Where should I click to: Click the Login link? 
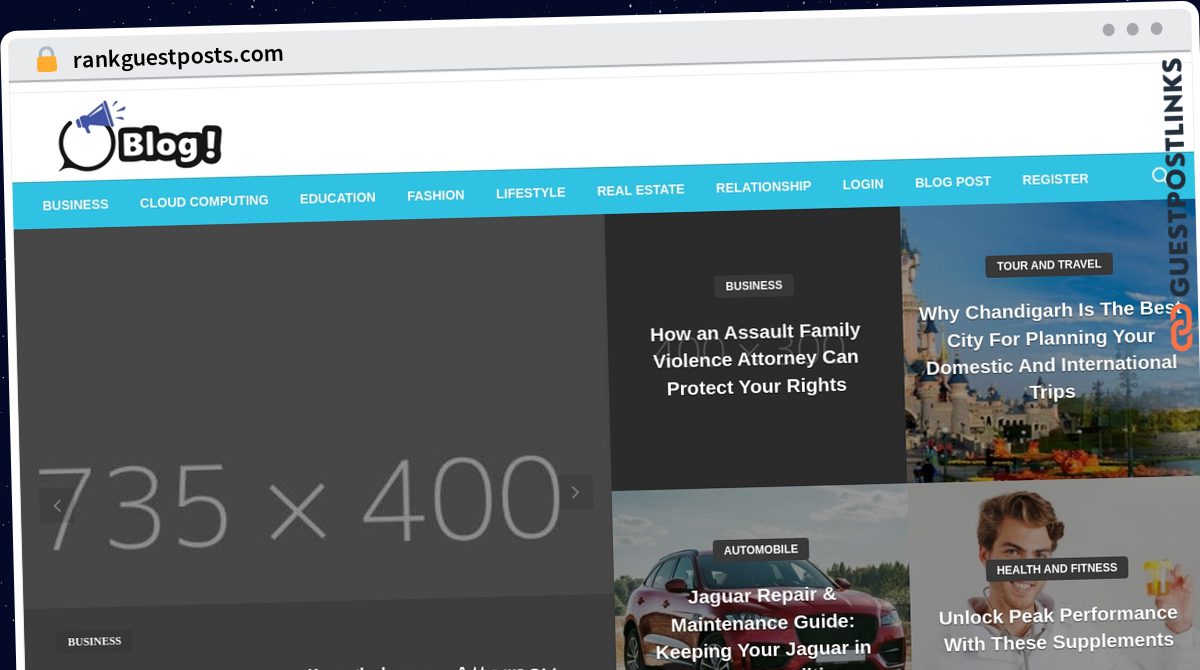coord(863,184)
